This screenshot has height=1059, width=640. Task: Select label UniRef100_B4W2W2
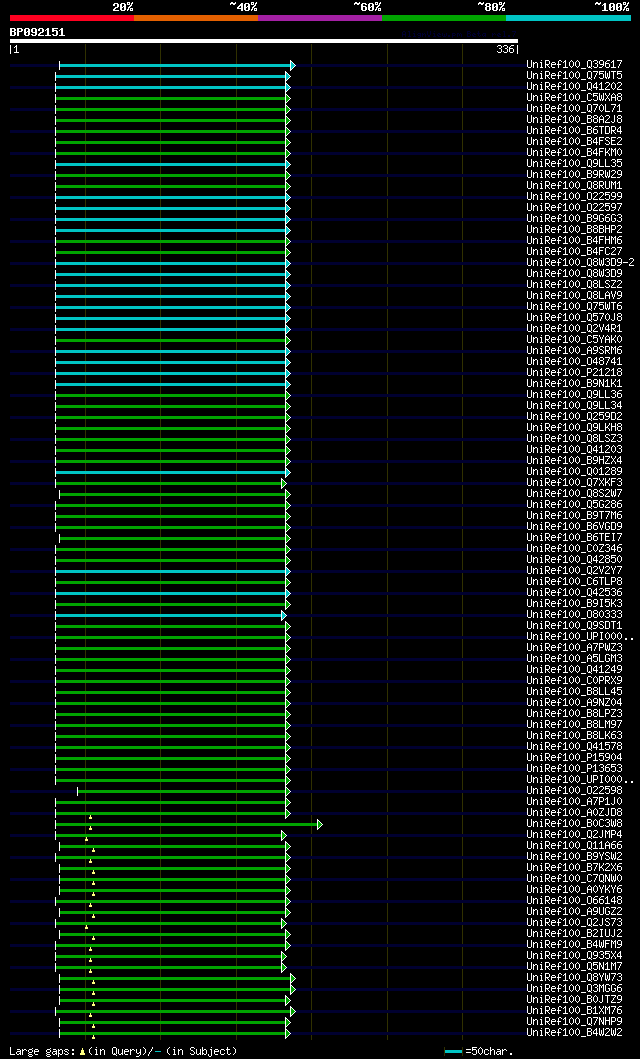pyautogui.click(x=574, y=1032)
